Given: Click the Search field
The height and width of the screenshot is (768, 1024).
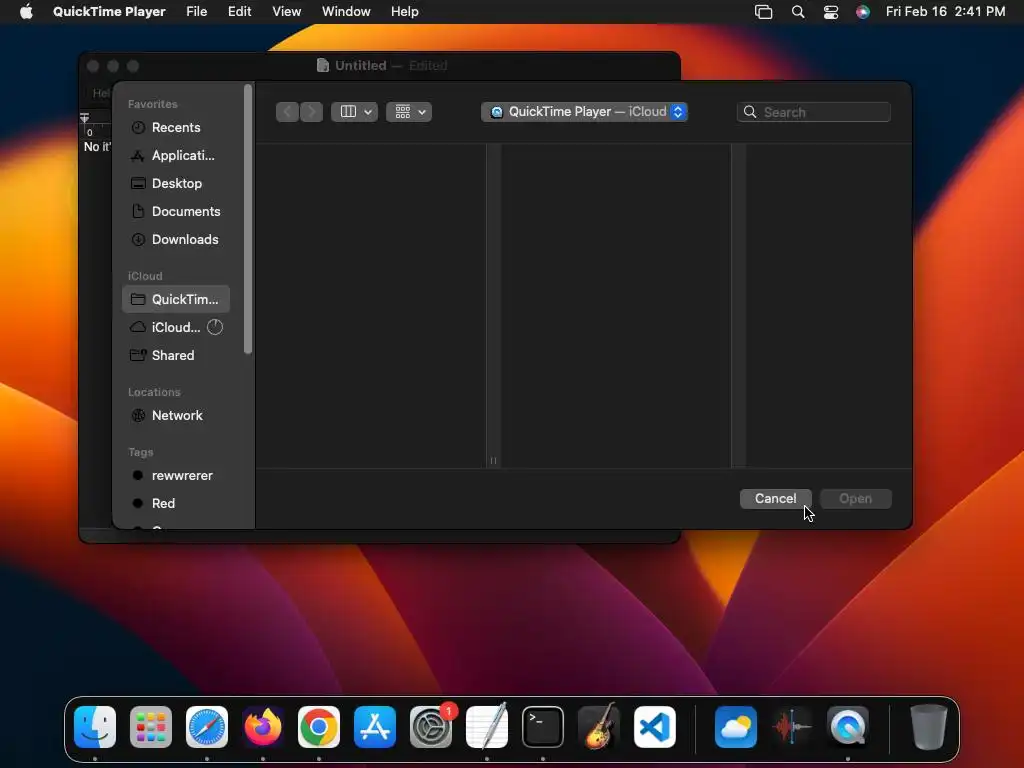Looking at the screenshot, I should [814, 112].
